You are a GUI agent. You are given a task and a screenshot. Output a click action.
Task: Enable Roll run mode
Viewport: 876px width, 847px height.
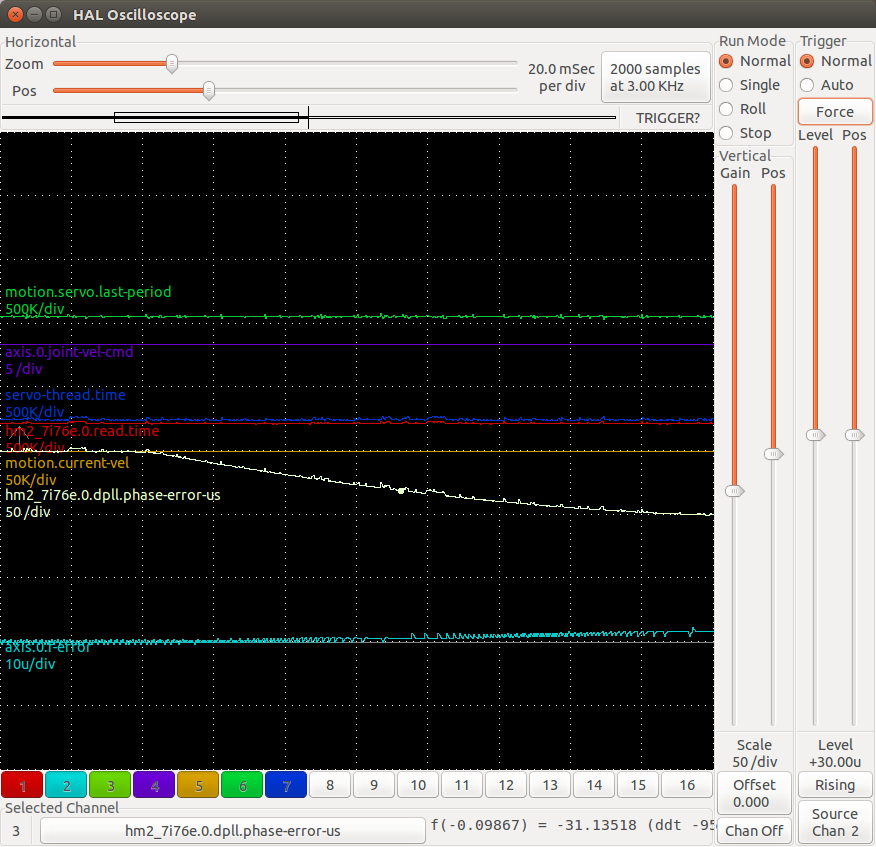tap(726, 109)
